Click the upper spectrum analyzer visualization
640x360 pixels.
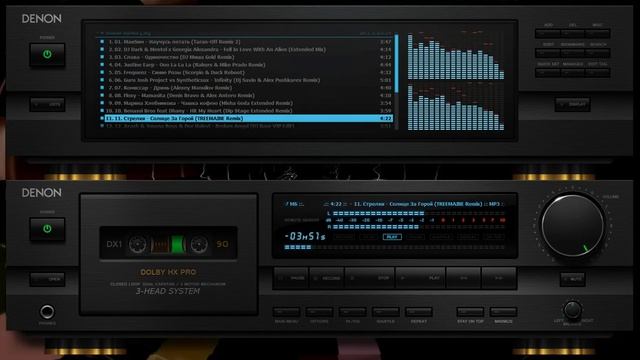click(x=456, y=56)
